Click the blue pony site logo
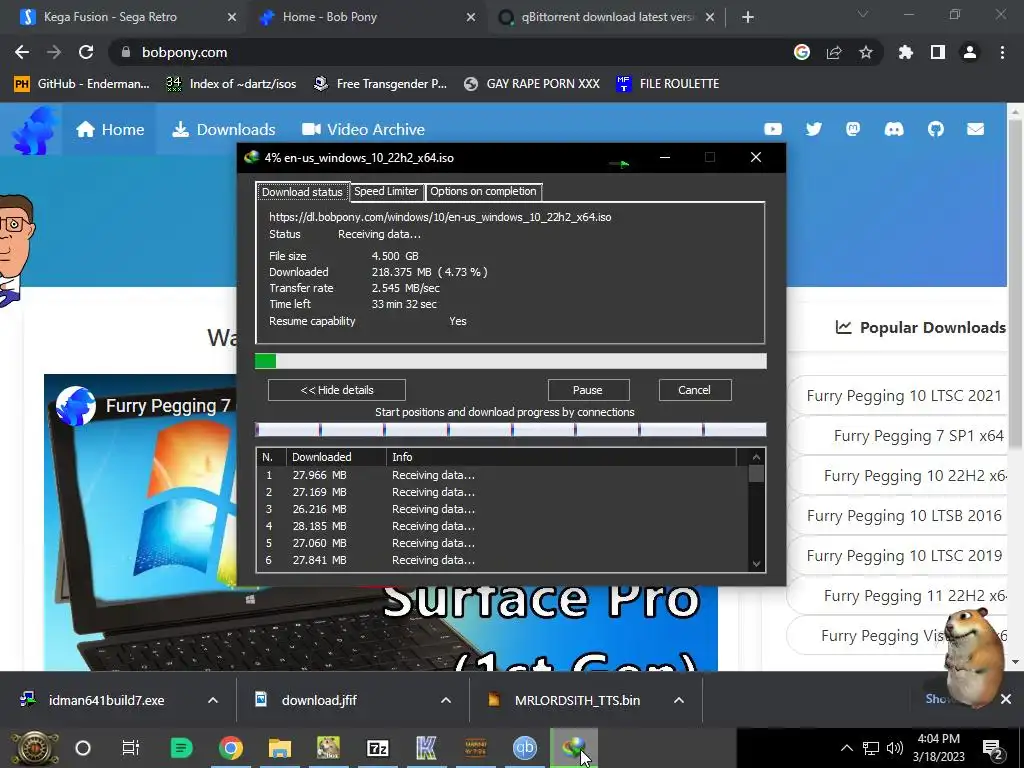 34,131
